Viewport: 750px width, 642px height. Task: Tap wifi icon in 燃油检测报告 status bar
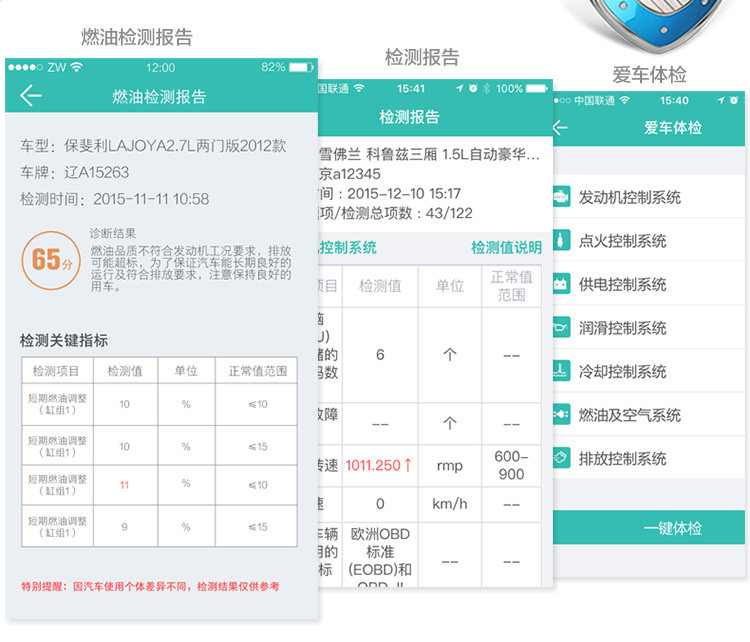tap(77, 67)
